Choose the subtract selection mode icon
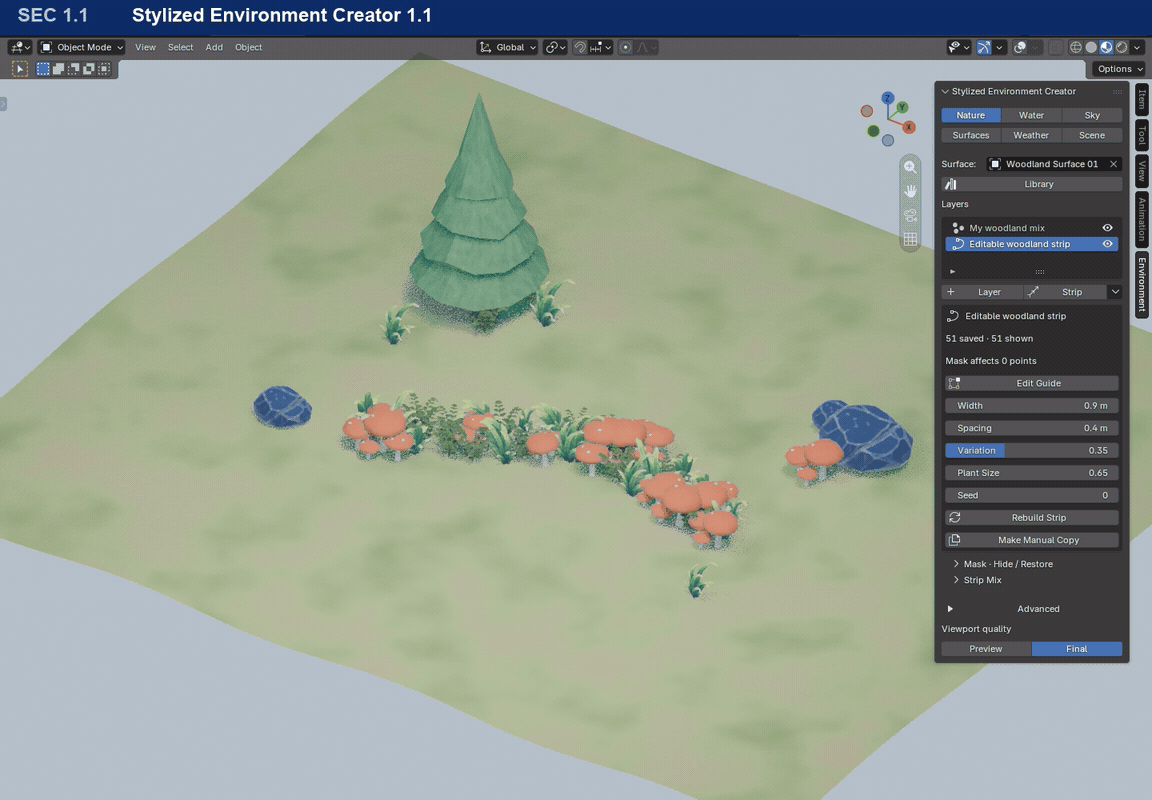This screenshot has height=800, width=1152. point(73,69)
